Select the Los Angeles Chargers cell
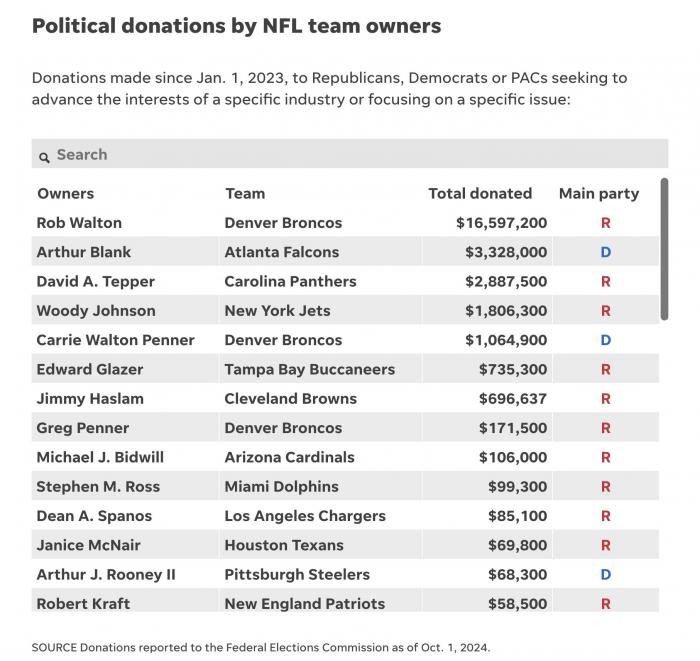Image resolution: width=700 pixels, height=661 pixels. [305, 516]
